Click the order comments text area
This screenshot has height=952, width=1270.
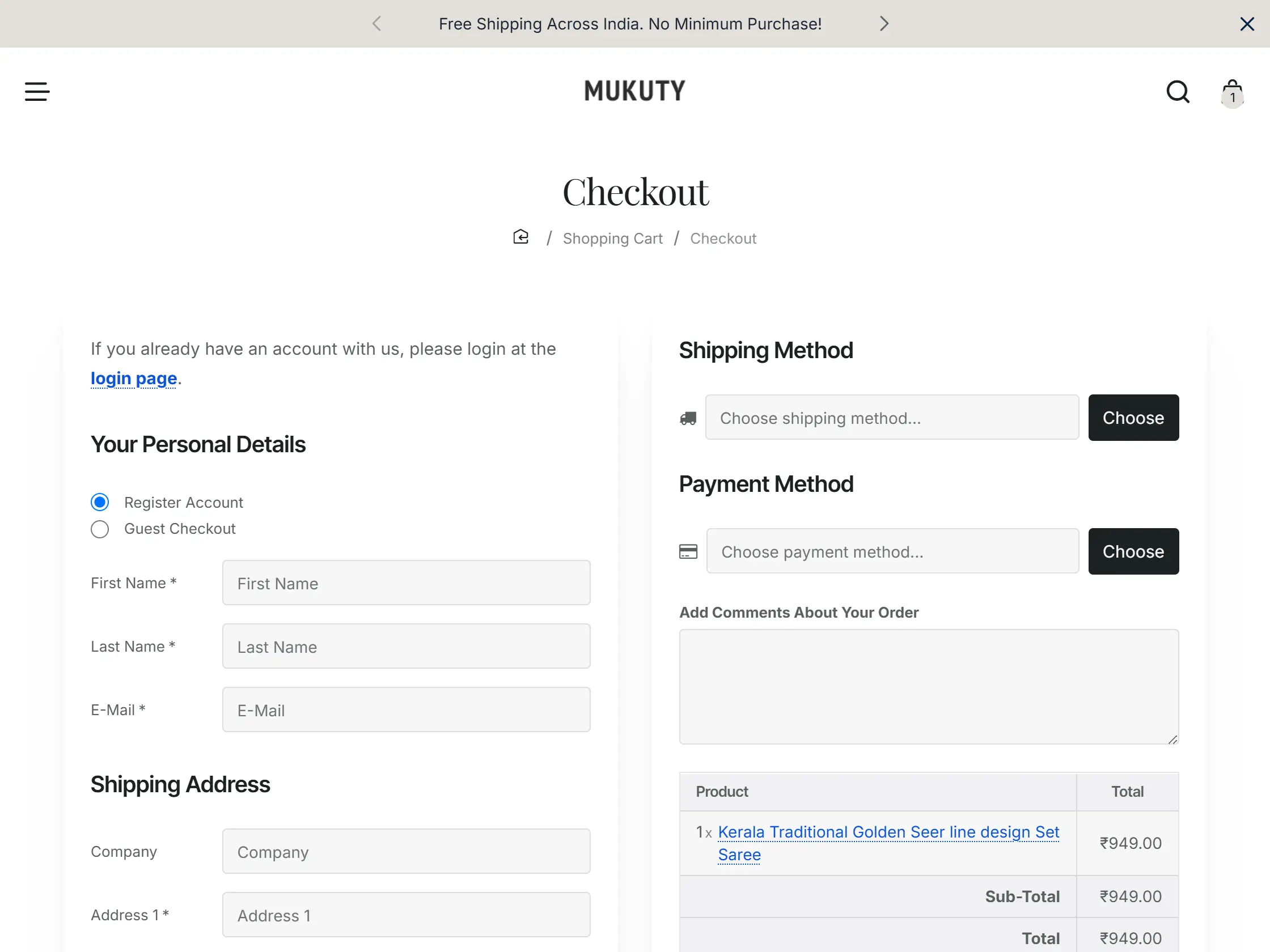pyautogui.click(x=929, y=687)
